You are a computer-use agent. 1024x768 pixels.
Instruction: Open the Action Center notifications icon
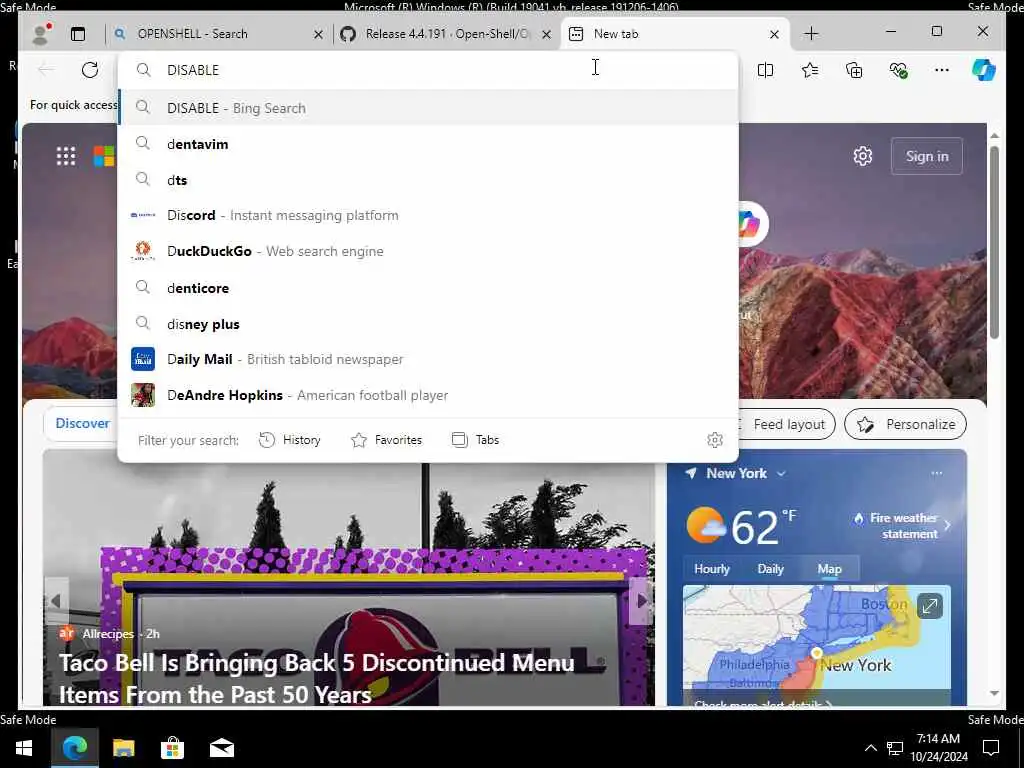click(991, 748)
